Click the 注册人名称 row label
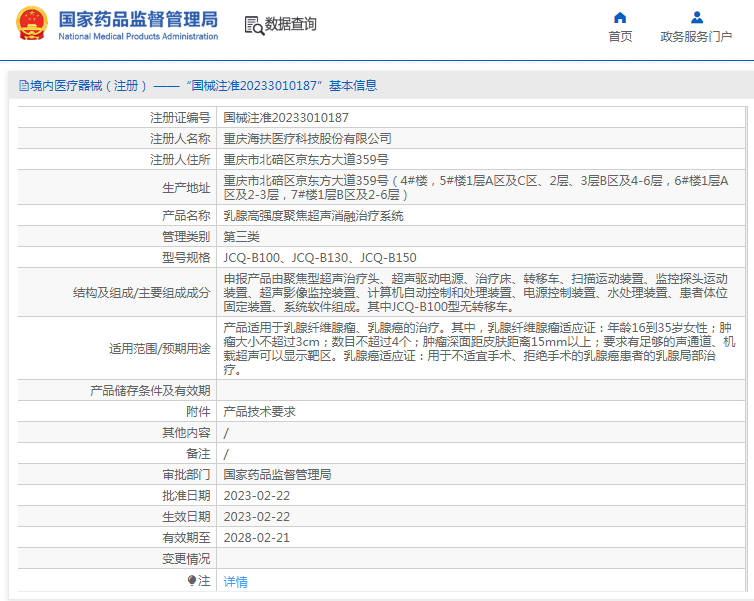Viewport: 754px width, 601px height. point(180,139)
